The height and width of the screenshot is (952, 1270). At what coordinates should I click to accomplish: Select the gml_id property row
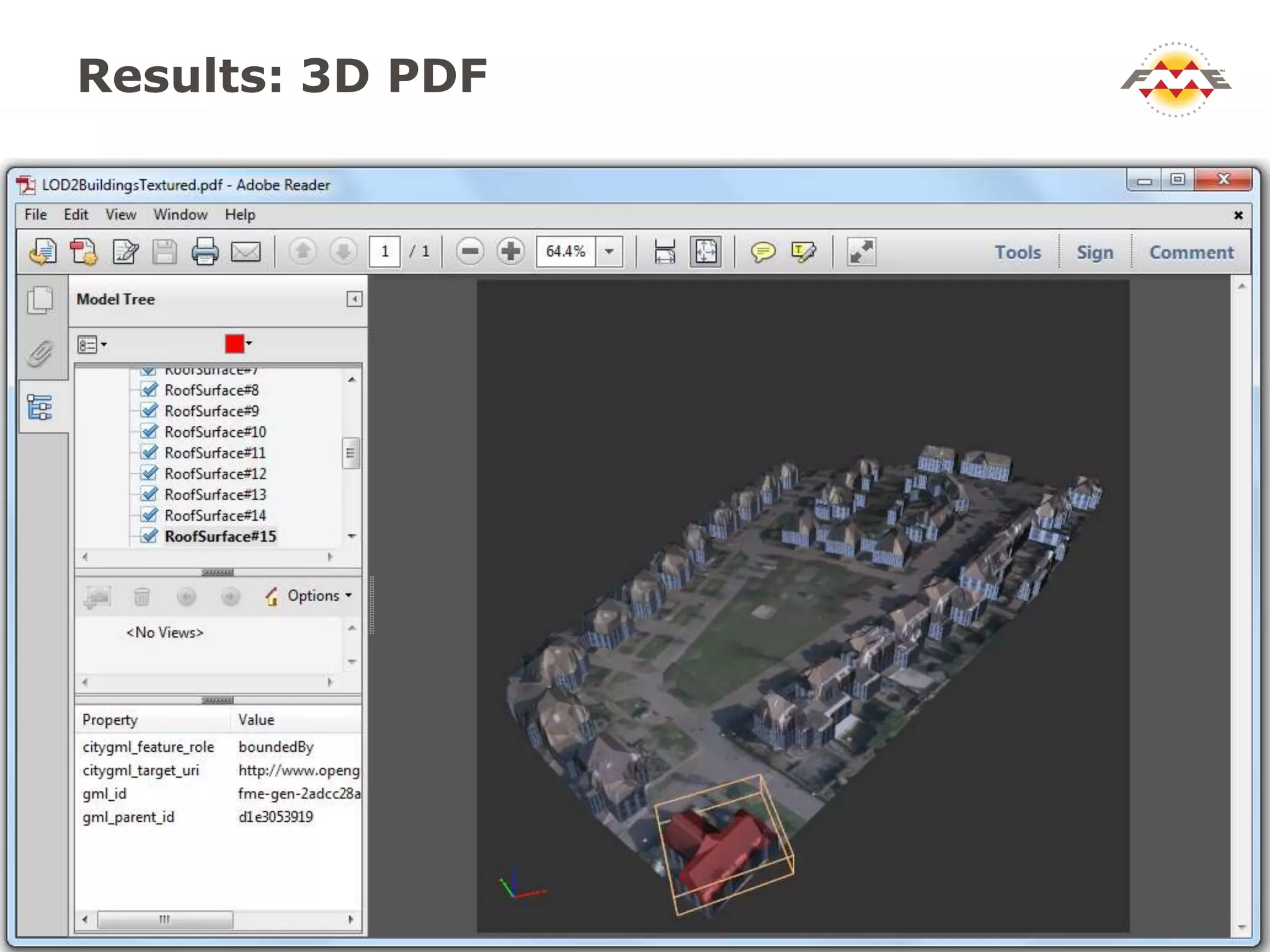pos(218,793)
